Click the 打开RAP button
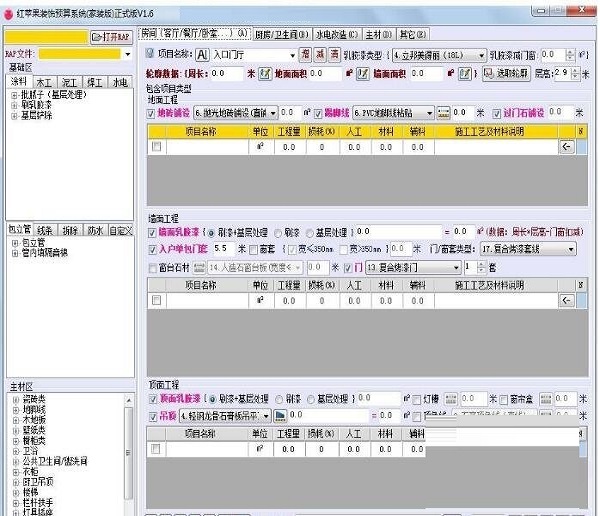The height and width of the screenshot is (516, 600). 111,37
